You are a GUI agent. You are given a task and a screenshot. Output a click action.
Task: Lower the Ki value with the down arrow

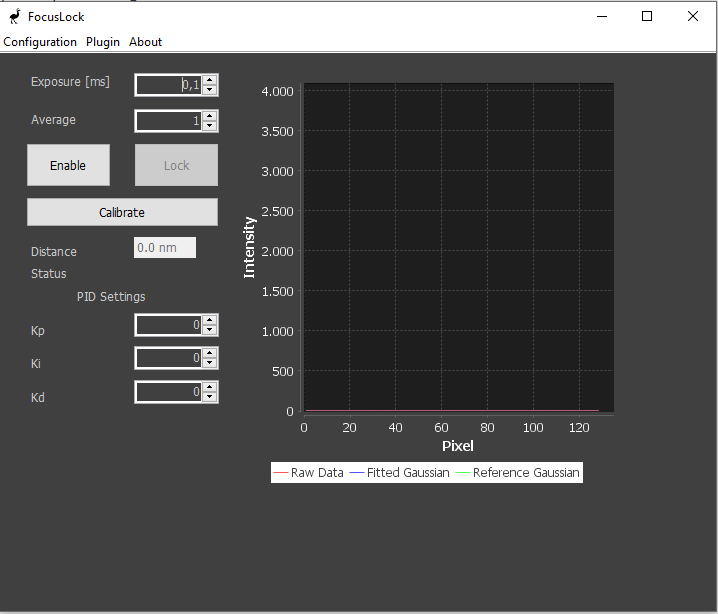210,363
